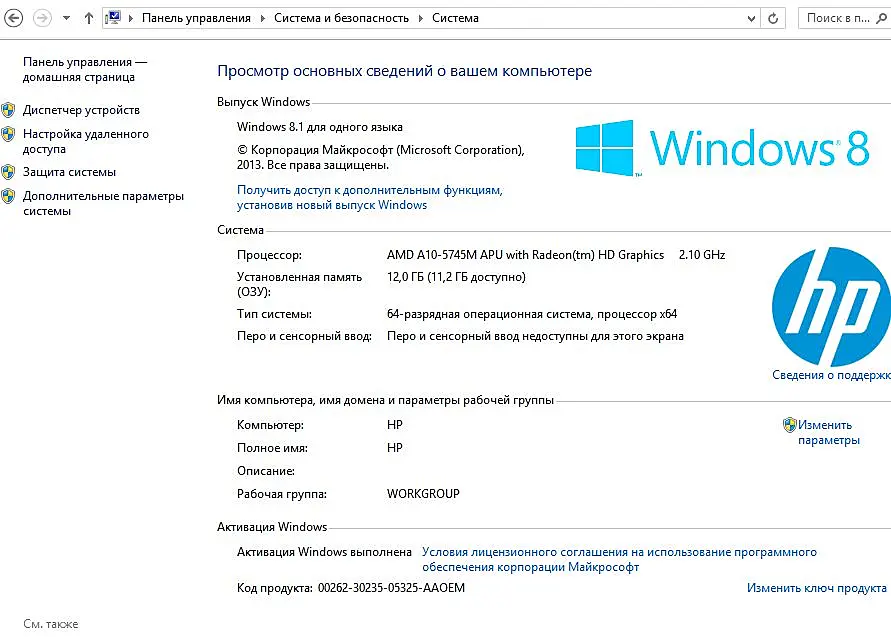
Task: Open Дополнительные параметры системы link
Action: click(103, 203)
